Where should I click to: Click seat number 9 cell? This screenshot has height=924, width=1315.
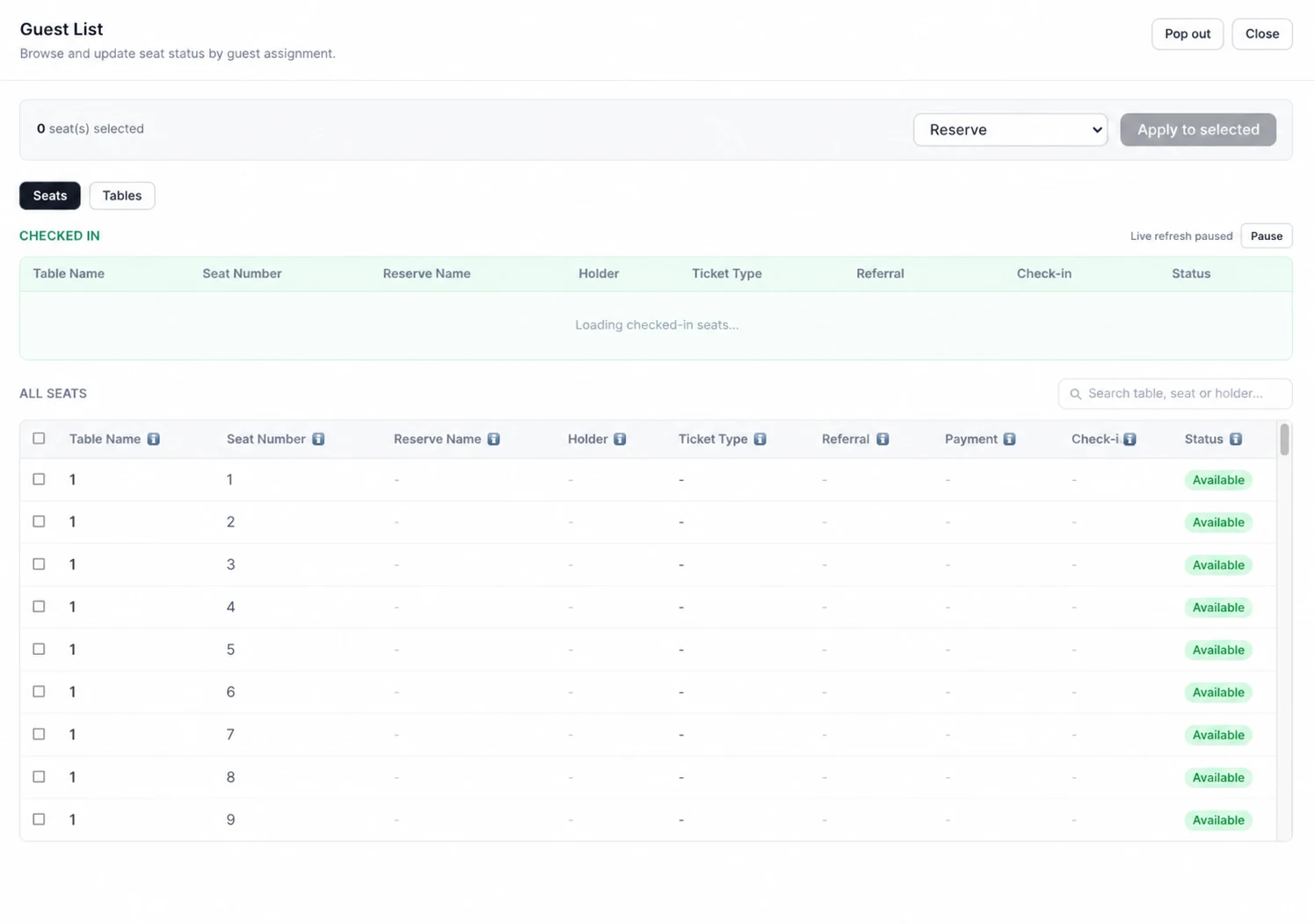pyautogui.click(x=230, y=819)
